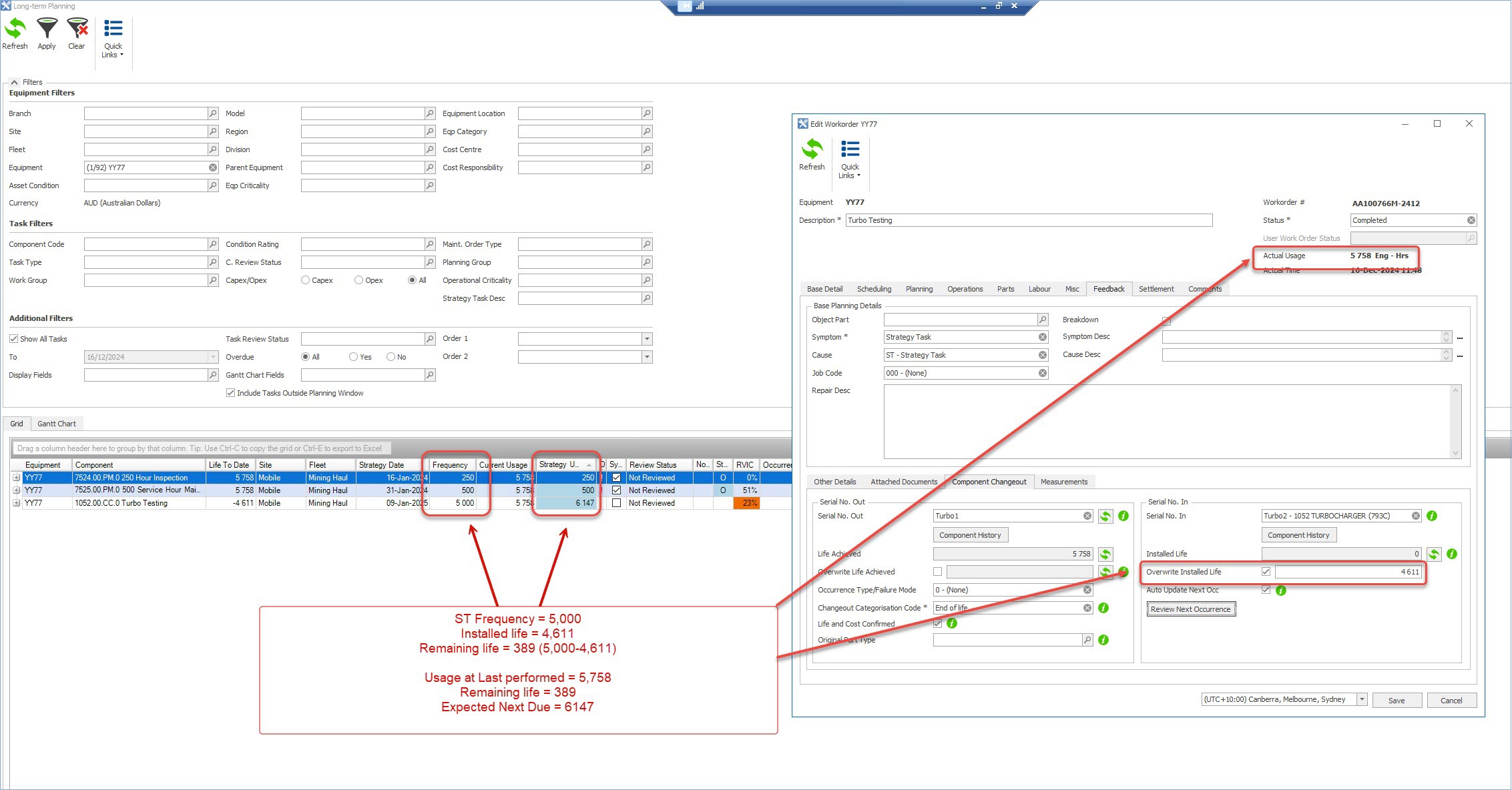Uncheck Overwrite Installed Life checkbox

1266,572
